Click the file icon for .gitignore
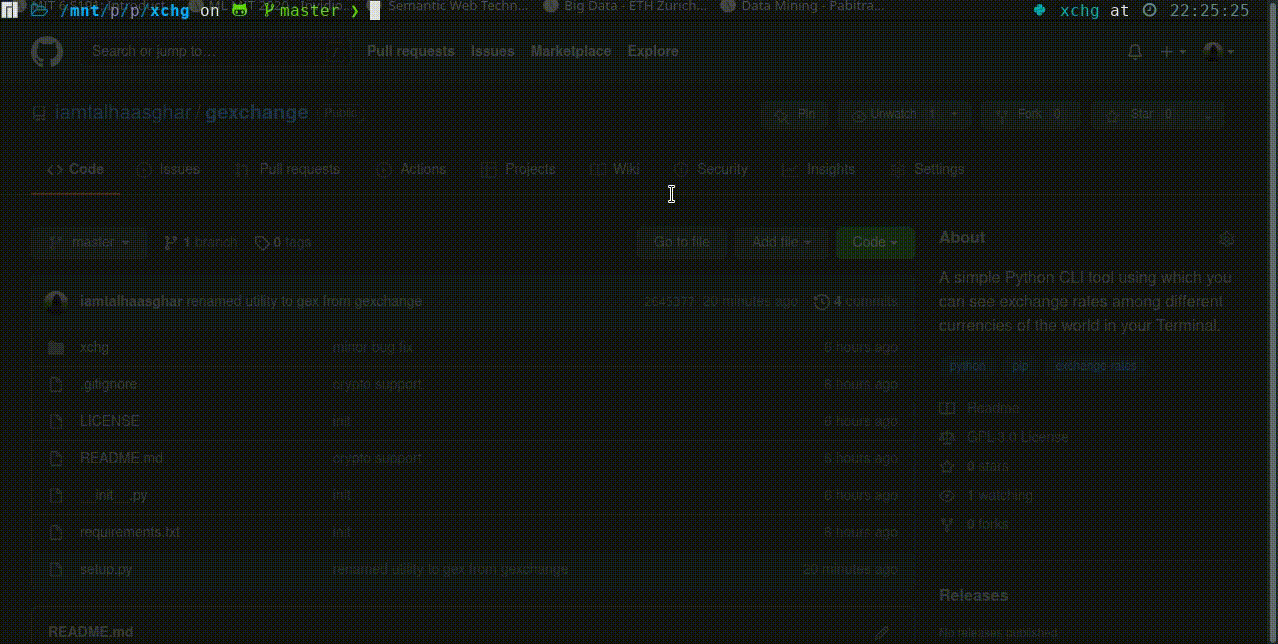This screenshot has height=644, width=1278. click(56, 385)
